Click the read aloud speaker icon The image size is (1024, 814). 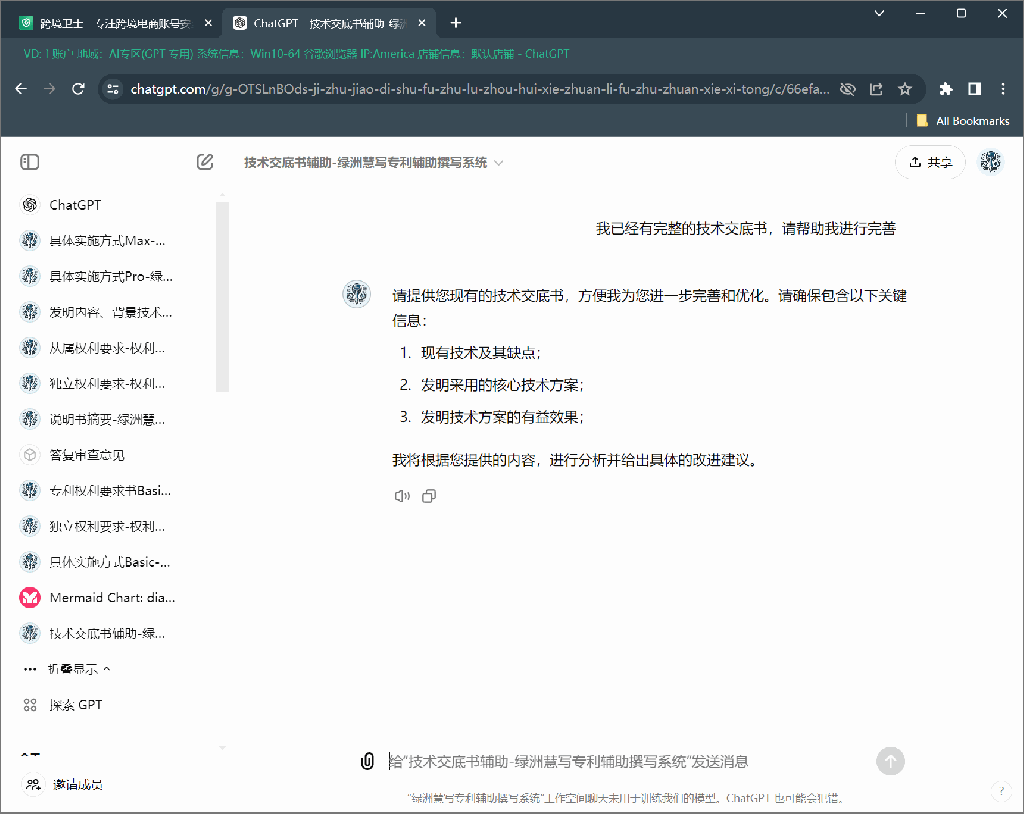[402, 496]
